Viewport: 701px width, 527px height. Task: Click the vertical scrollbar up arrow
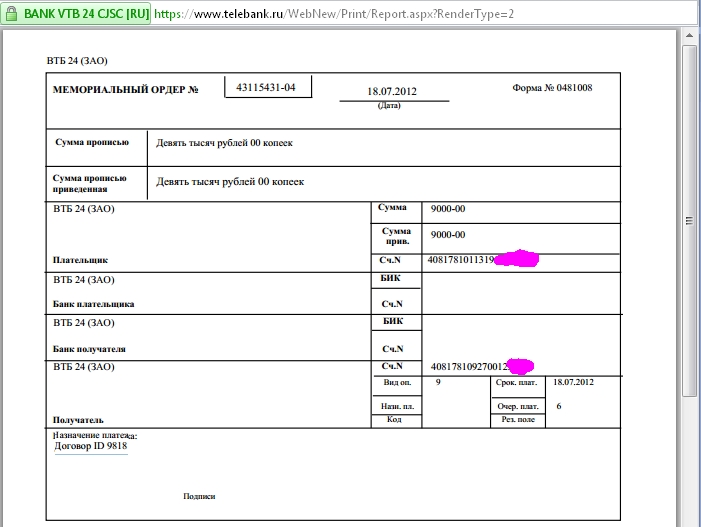(x=690, y=36)
